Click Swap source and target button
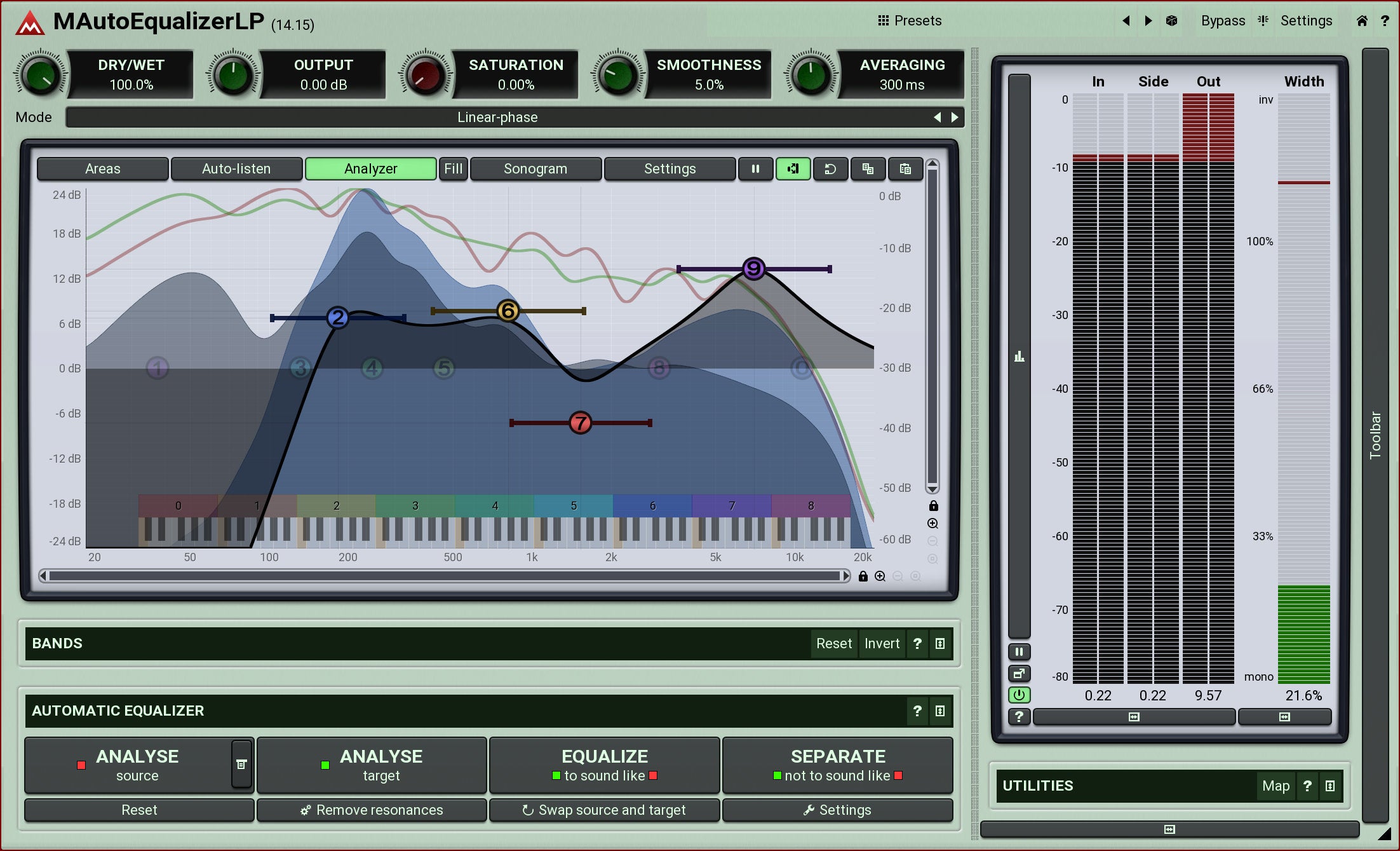Viewport: 1400px width, 851px height. pos(604,810)
